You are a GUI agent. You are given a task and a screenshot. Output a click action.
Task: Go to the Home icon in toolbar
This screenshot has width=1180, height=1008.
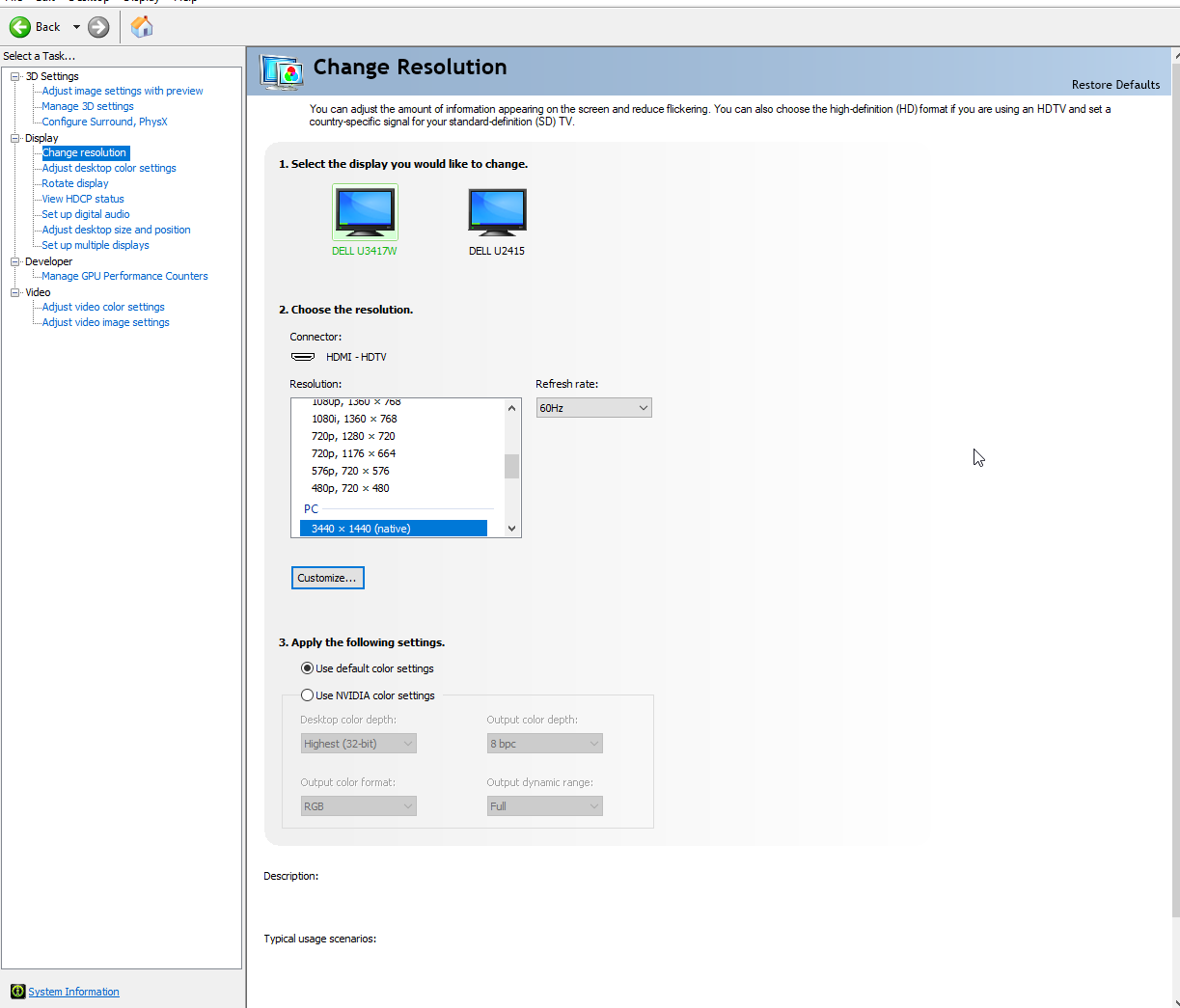click(x=142, y=27)
